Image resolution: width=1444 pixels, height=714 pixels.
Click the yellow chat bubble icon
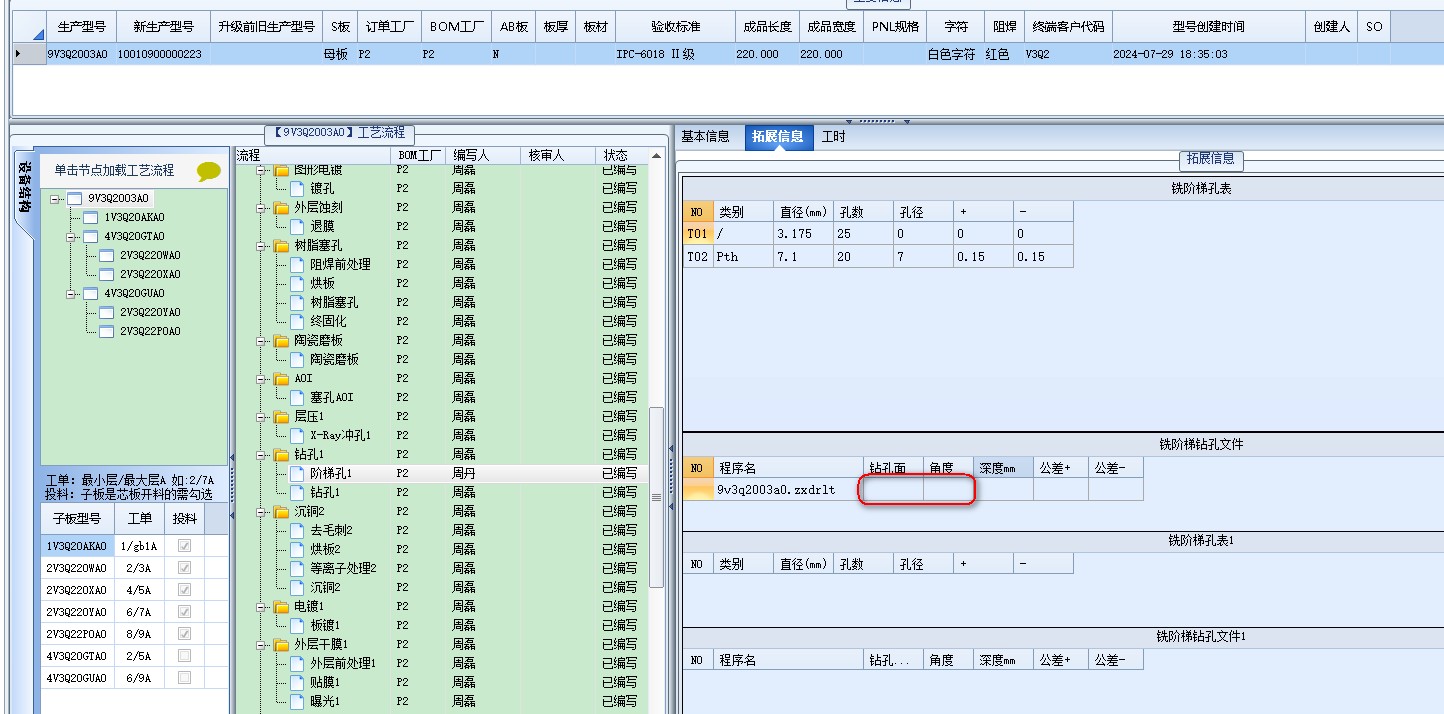[x=208, y=171]
